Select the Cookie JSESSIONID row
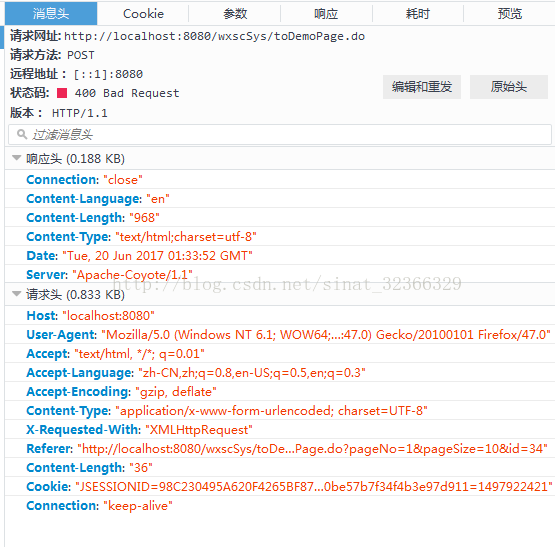Image resolution: width=555 pixels, height=547 pixels. [x=280, y=487]
